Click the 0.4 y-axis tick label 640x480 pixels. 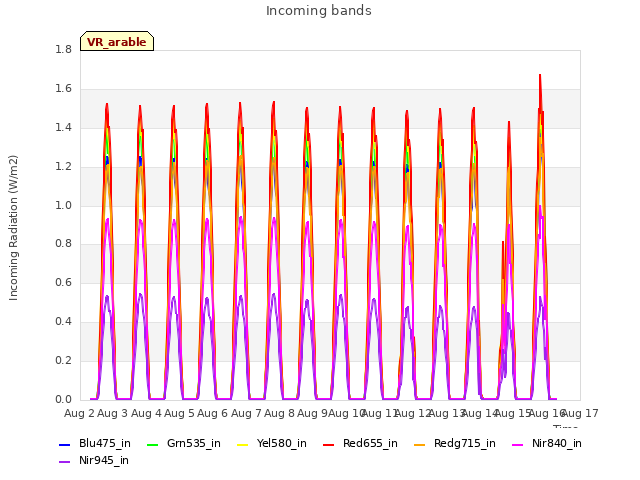(63, 322)
